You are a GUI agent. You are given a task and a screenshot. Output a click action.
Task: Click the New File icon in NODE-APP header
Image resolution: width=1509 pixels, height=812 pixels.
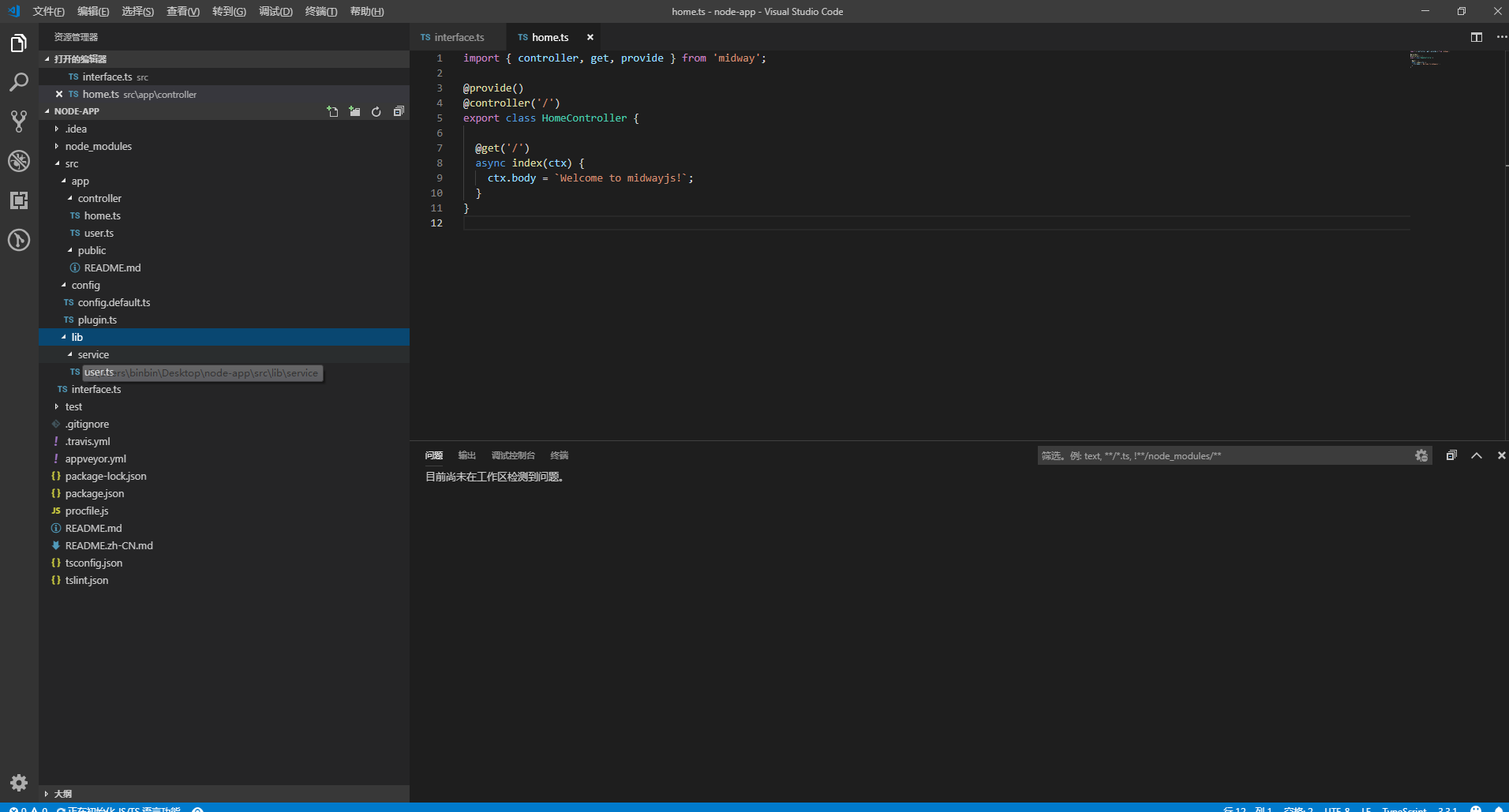coord(332,111)
